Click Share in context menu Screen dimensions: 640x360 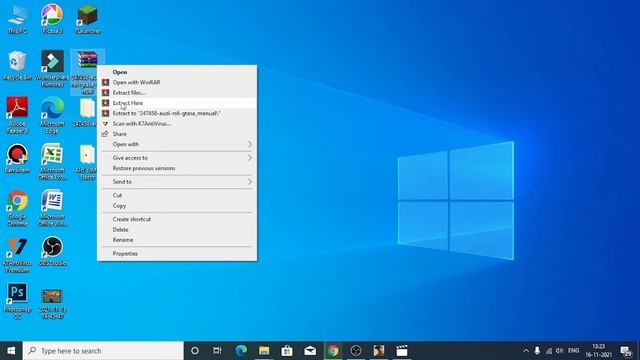[x=177, y=134]
